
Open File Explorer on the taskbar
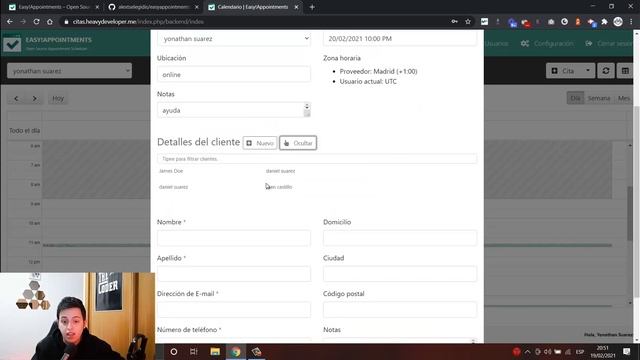click(x=215, y=351)
